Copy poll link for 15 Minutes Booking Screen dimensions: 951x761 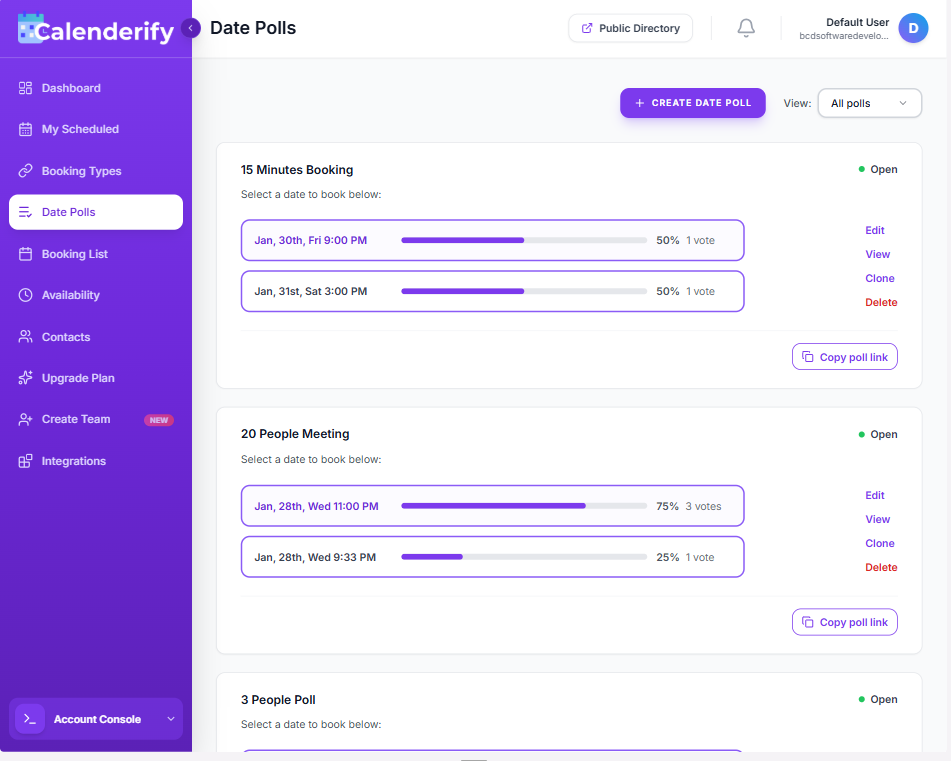pos(844,357)
